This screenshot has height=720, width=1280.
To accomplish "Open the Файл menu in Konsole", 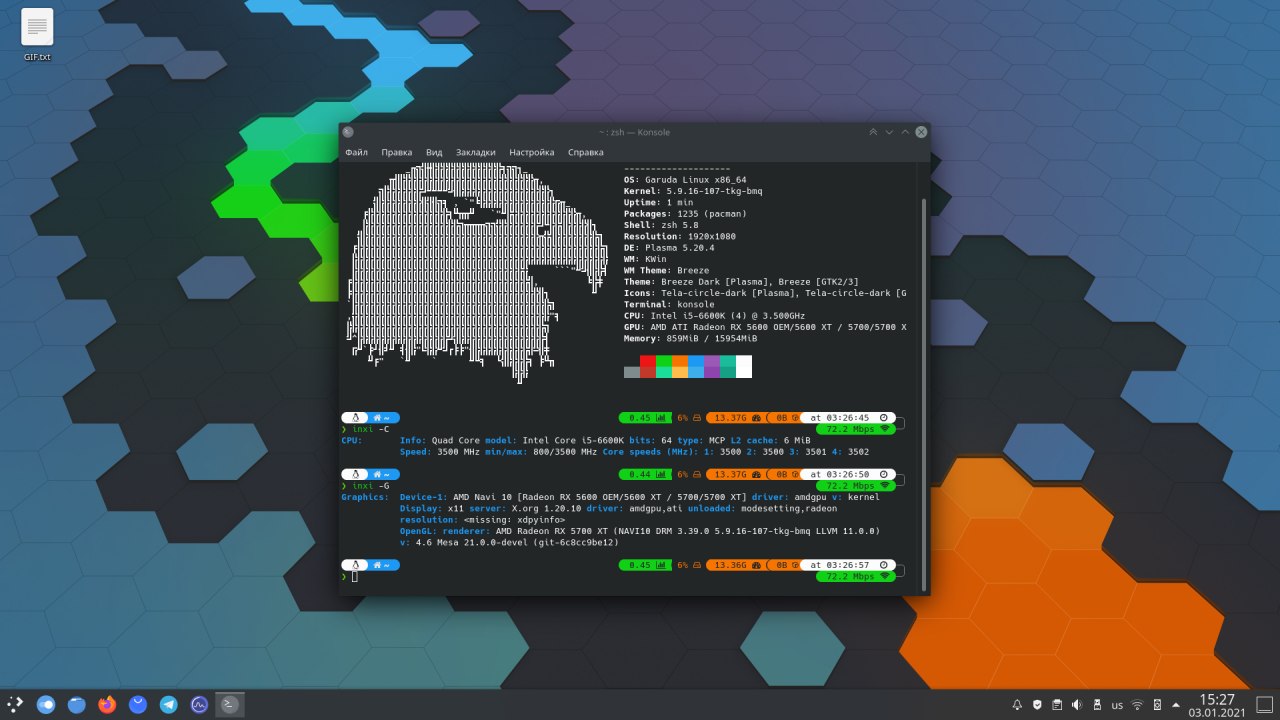I will tap(357, 152).
